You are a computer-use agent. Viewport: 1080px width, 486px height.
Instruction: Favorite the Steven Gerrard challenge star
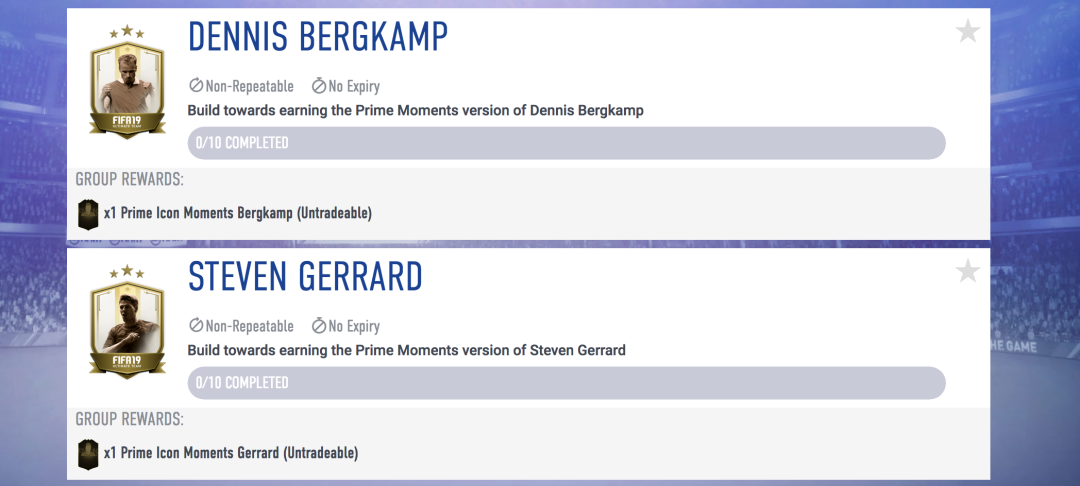968,271
